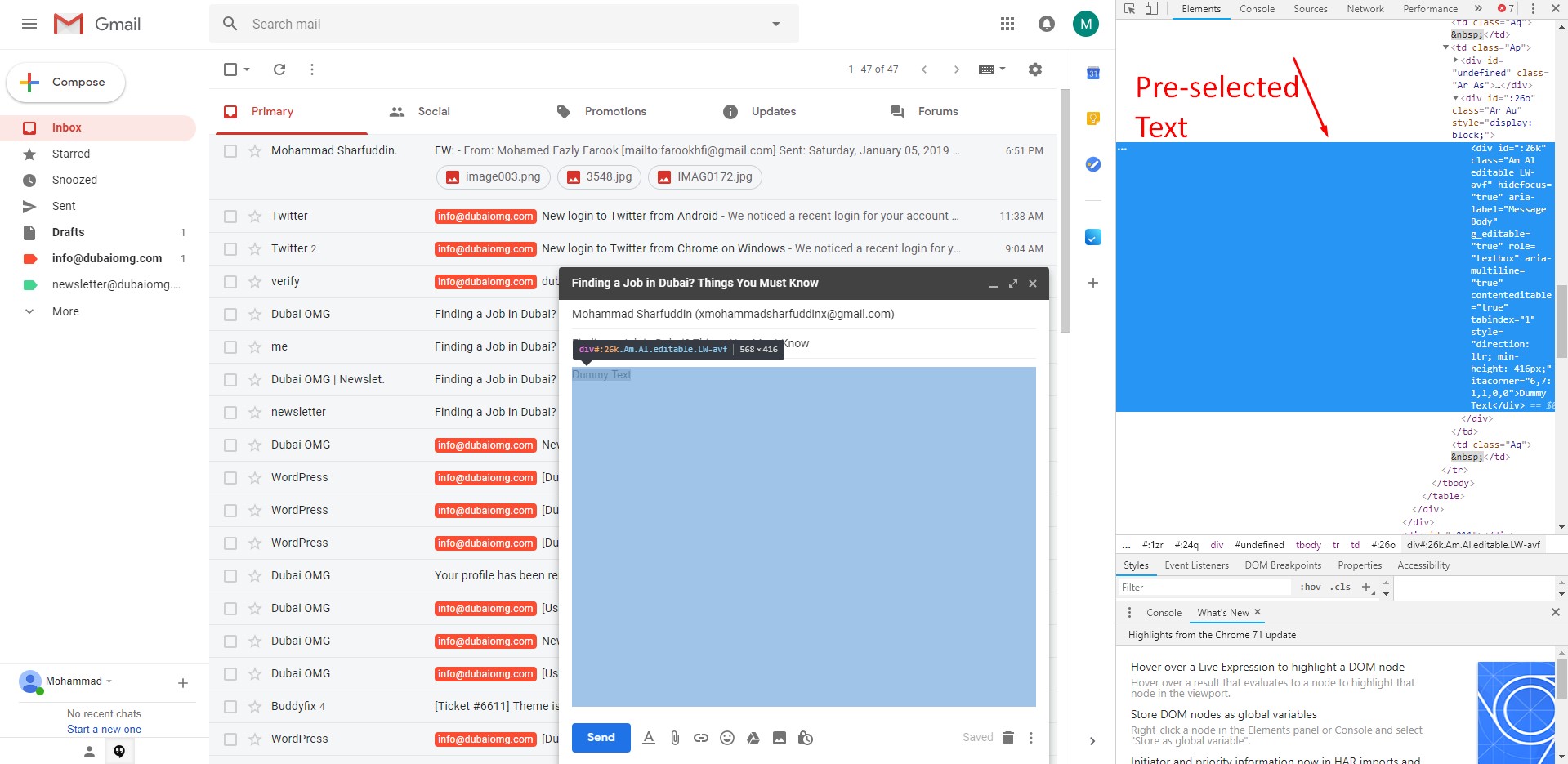Discard the draft with the trash icon
This screenshot has height=764, width=1568.
coord(1008,738)
